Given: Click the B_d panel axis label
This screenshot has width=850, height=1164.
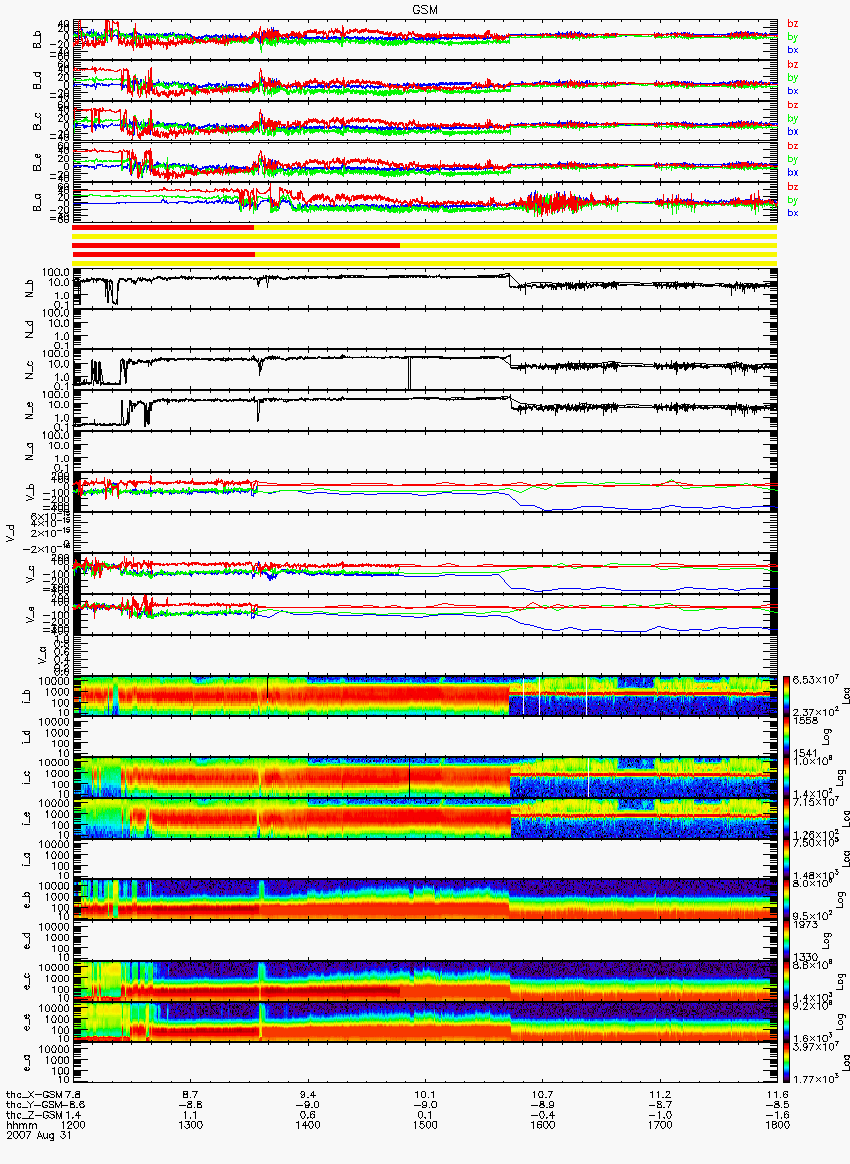Looking at the screenshot, I should click(x=37, y=79).
